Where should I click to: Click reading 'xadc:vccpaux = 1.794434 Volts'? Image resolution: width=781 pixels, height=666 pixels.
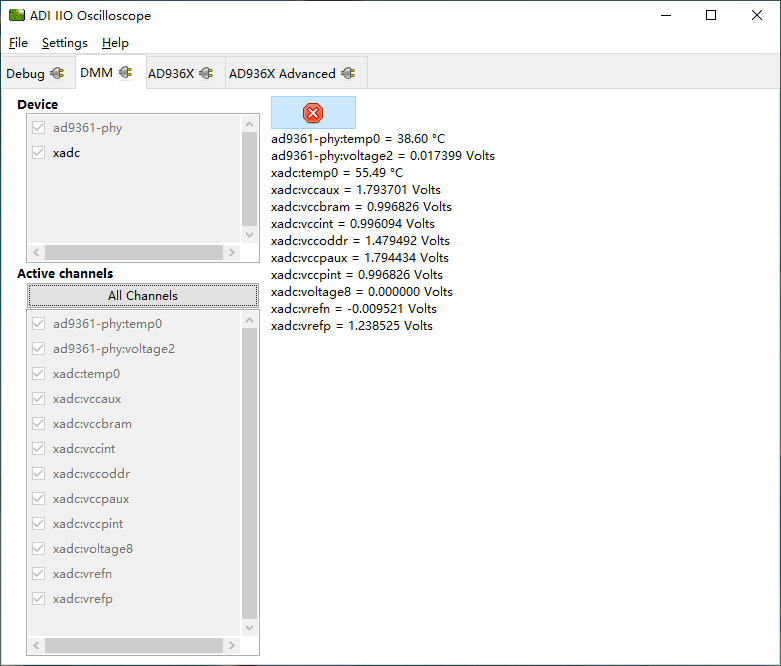[360, 258]
